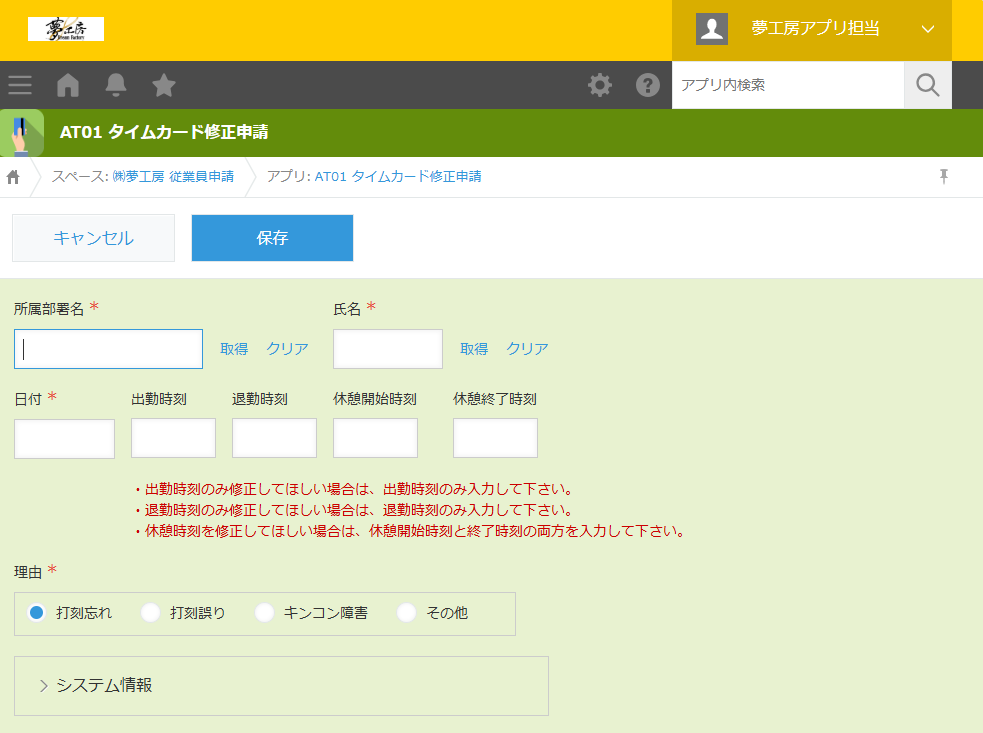Click the breadcrumb home icon
This screenshot has width=983, height=733.
(x=14, y=177)
